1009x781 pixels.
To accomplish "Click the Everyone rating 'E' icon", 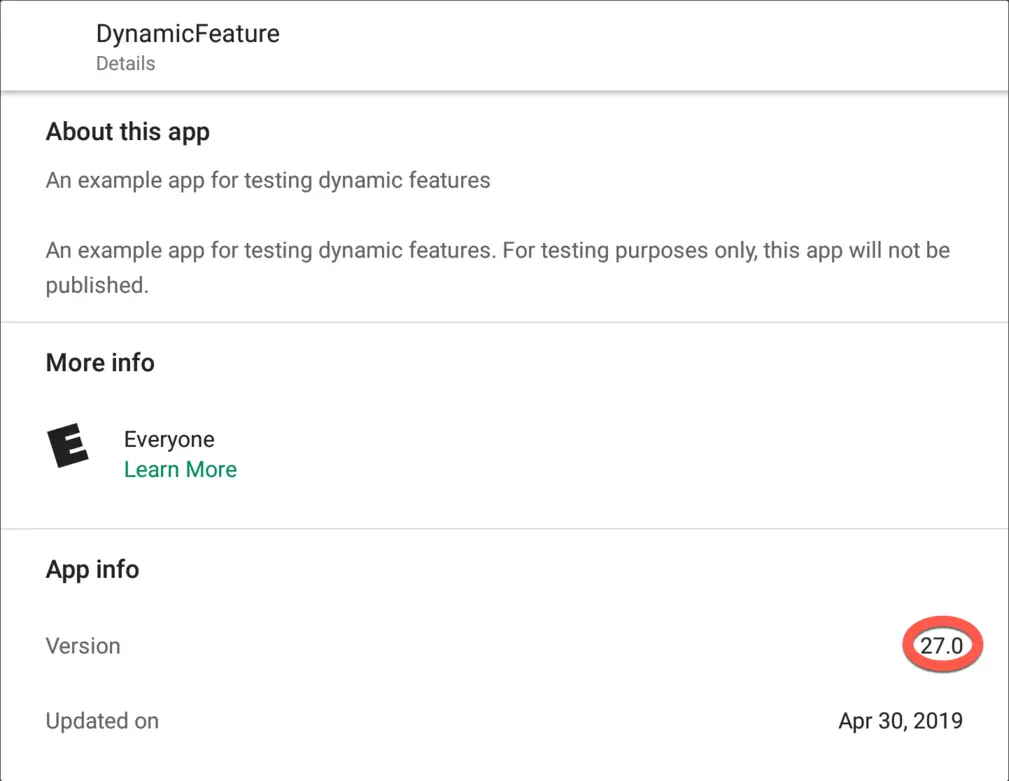I will (x=68, y=446).
